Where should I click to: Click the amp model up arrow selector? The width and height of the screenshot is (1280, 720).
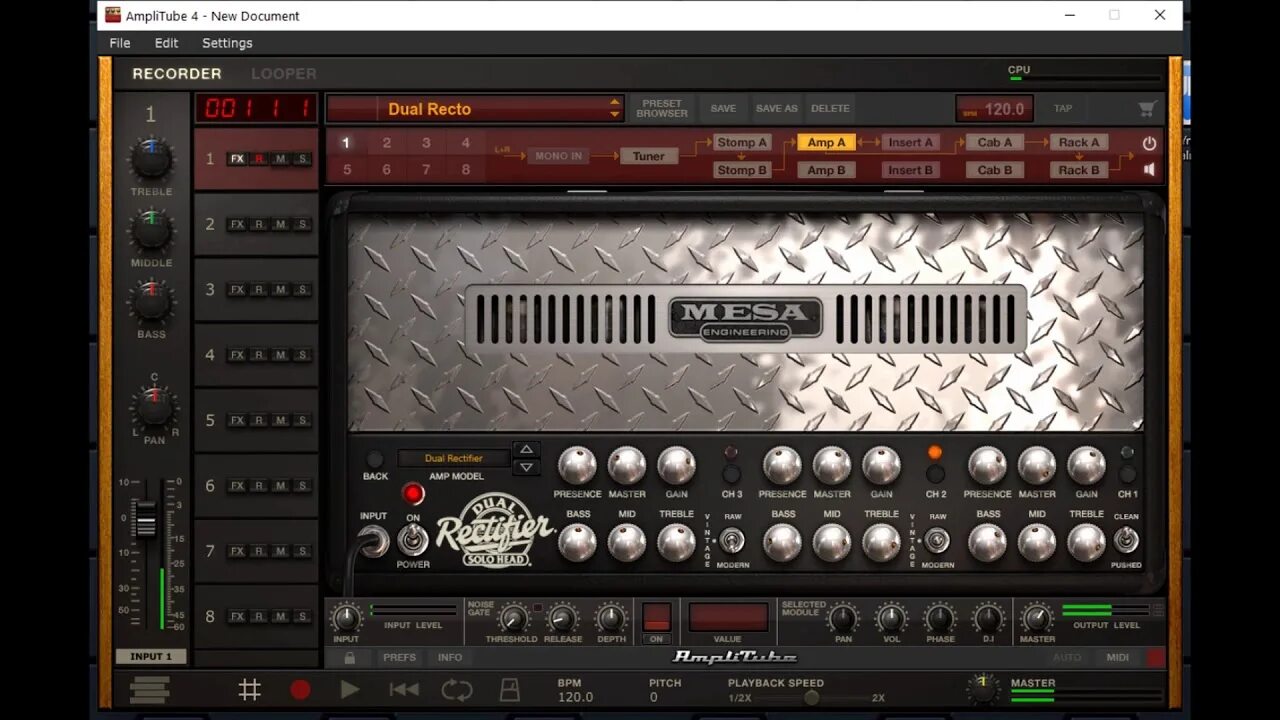pos(527,450)
